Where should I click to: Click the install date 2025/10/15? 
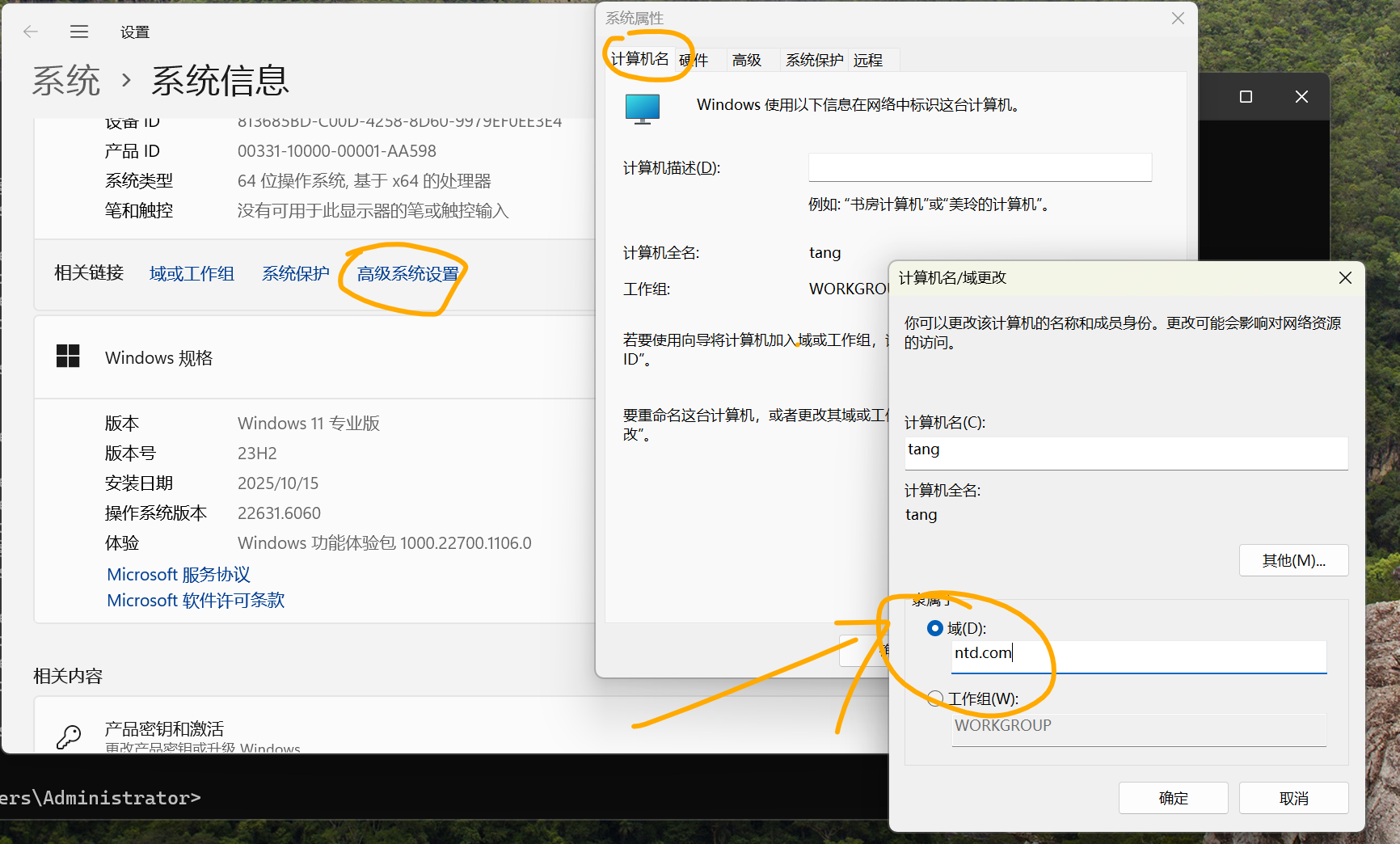278,483
